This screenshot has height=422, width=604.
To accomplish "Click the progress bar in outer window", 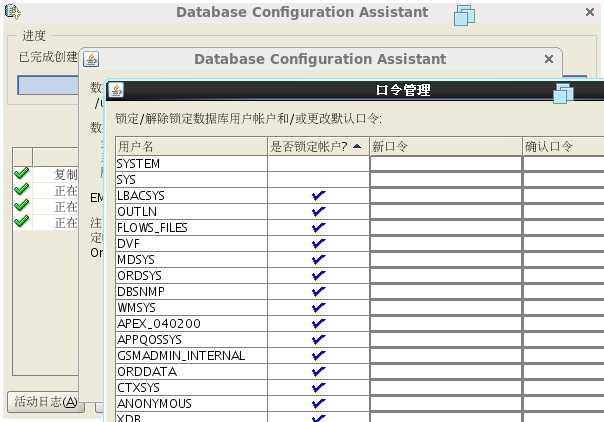I will click(48, 85).
